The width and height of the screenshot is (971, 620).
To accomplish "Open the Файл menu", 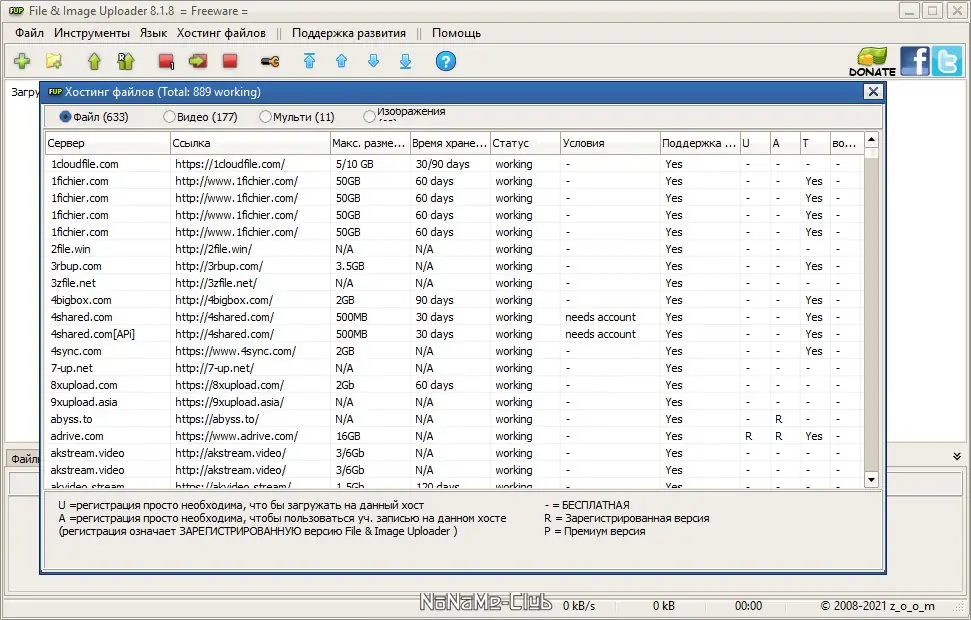I will pos(29,33).
